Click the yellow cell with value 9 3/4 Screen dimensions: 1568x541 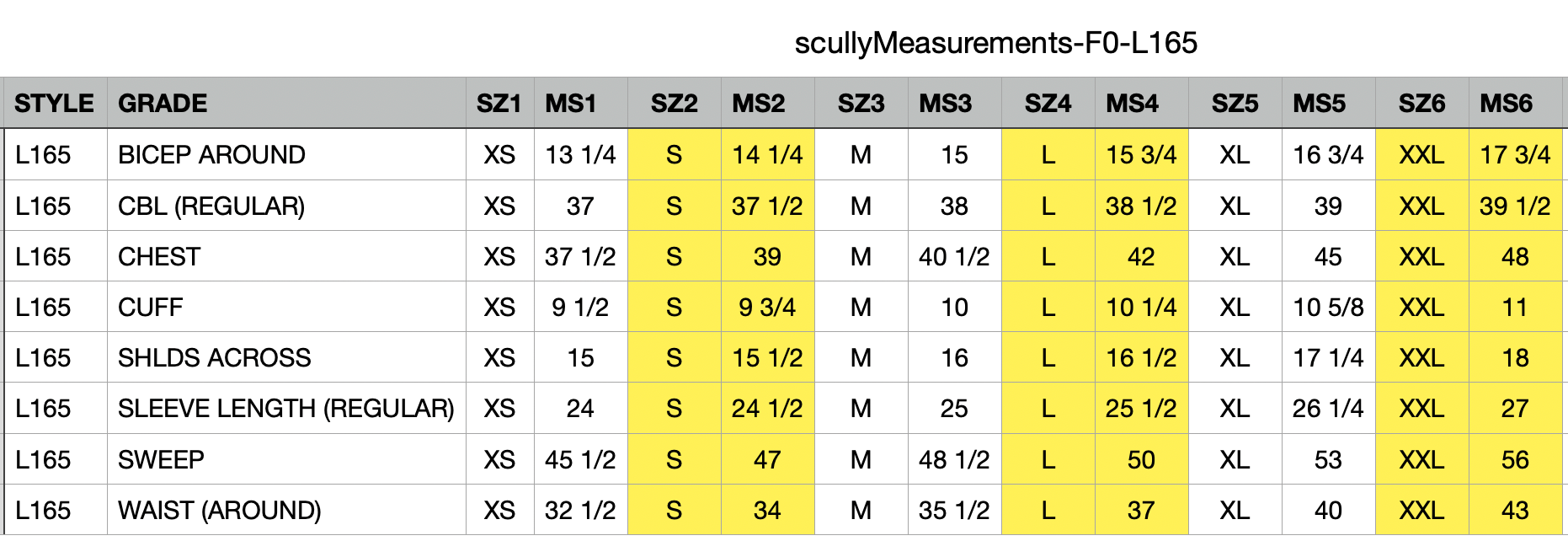[767, 308]
